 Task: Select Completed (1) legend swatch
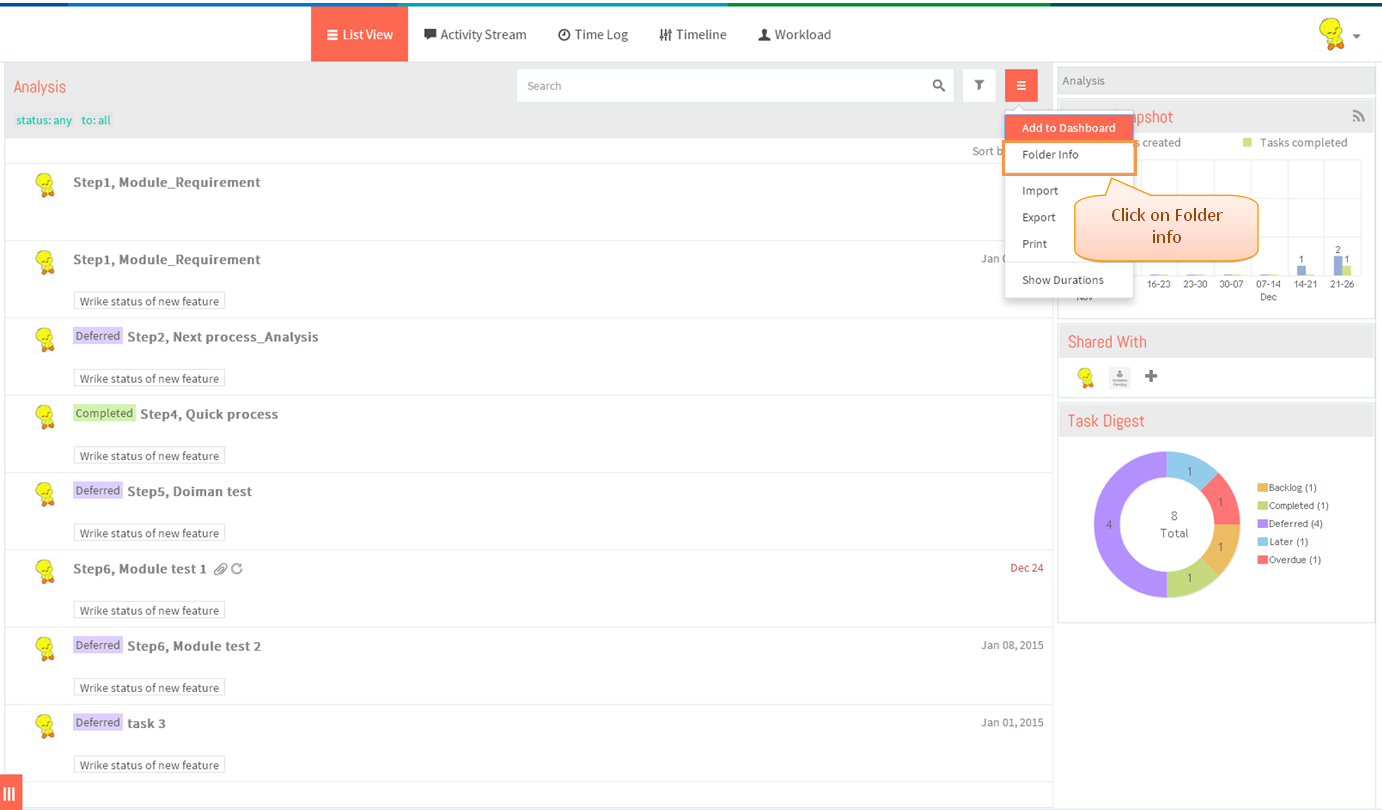(1262, 506)
